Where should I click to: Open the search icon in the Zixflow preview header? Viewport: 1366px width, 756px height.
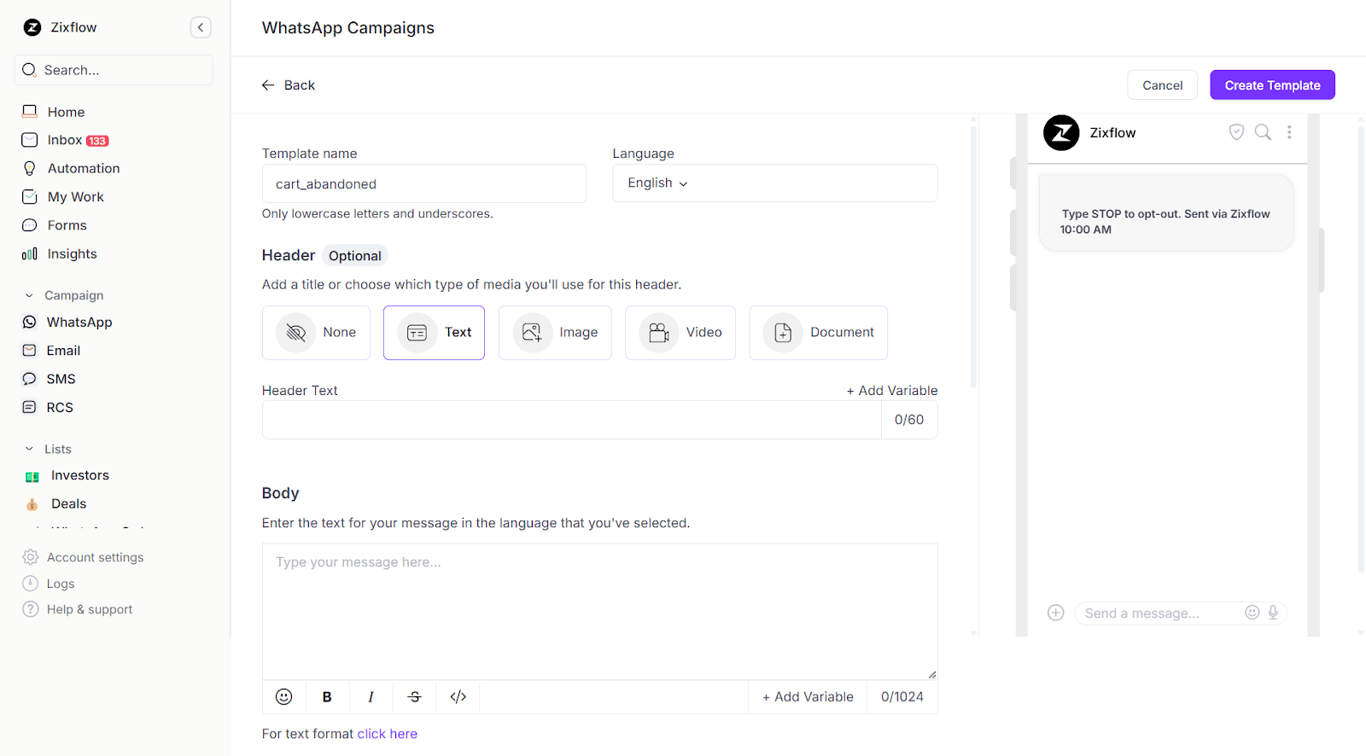tap(1262, 131)
